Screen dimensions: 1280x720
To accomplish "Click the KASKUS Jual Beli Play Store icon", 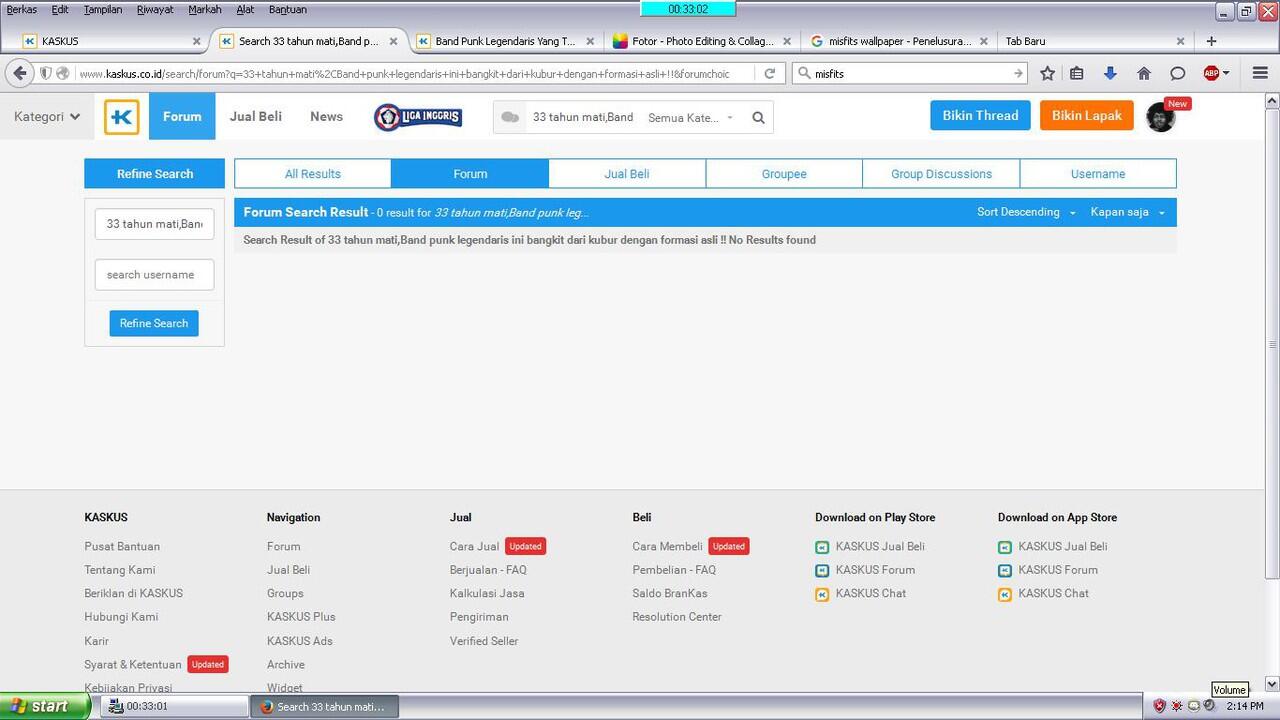I will click(x=822, y=547).
